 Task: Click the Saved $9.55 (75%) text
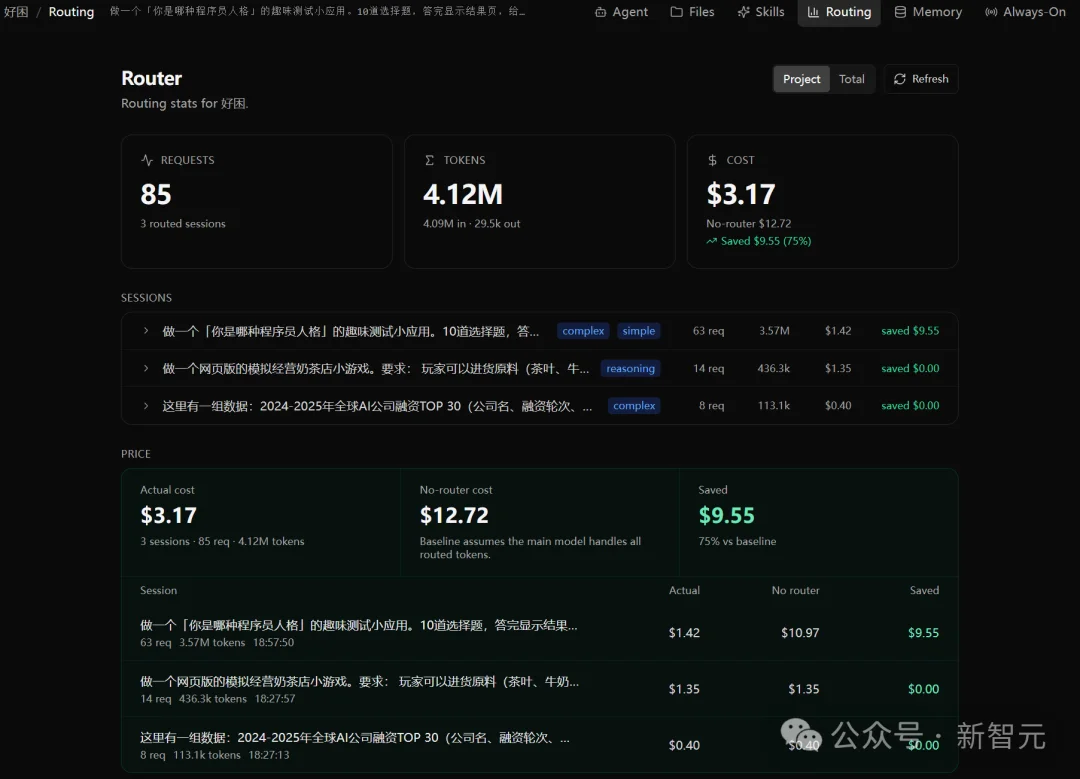(766, 241)
